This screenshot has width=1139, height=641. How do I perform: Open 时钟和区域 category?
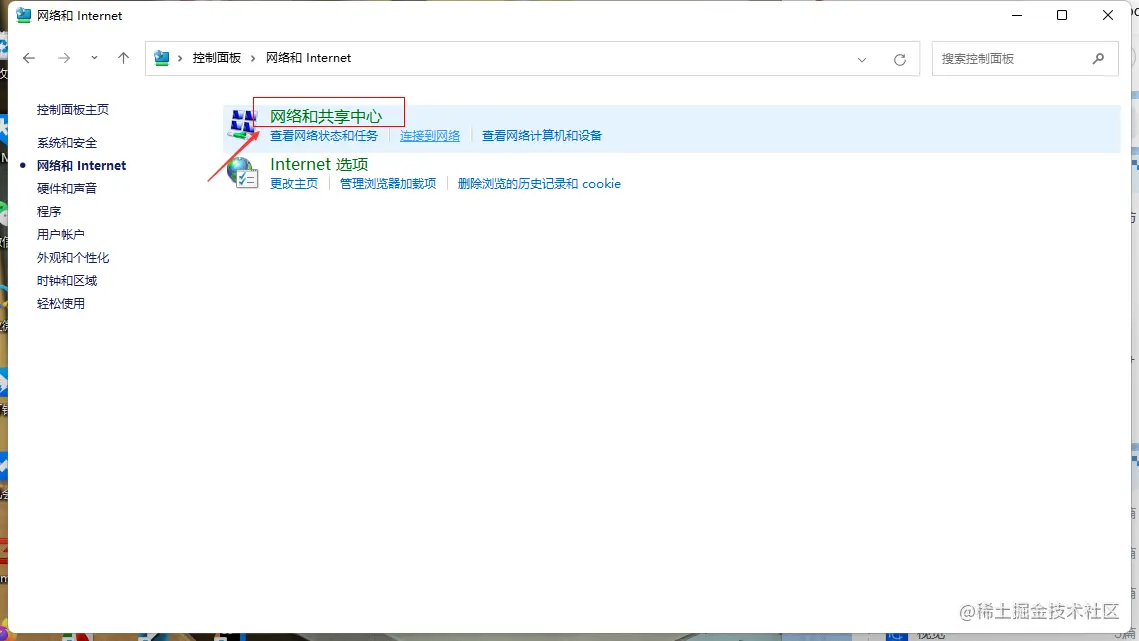pos(67,281)
